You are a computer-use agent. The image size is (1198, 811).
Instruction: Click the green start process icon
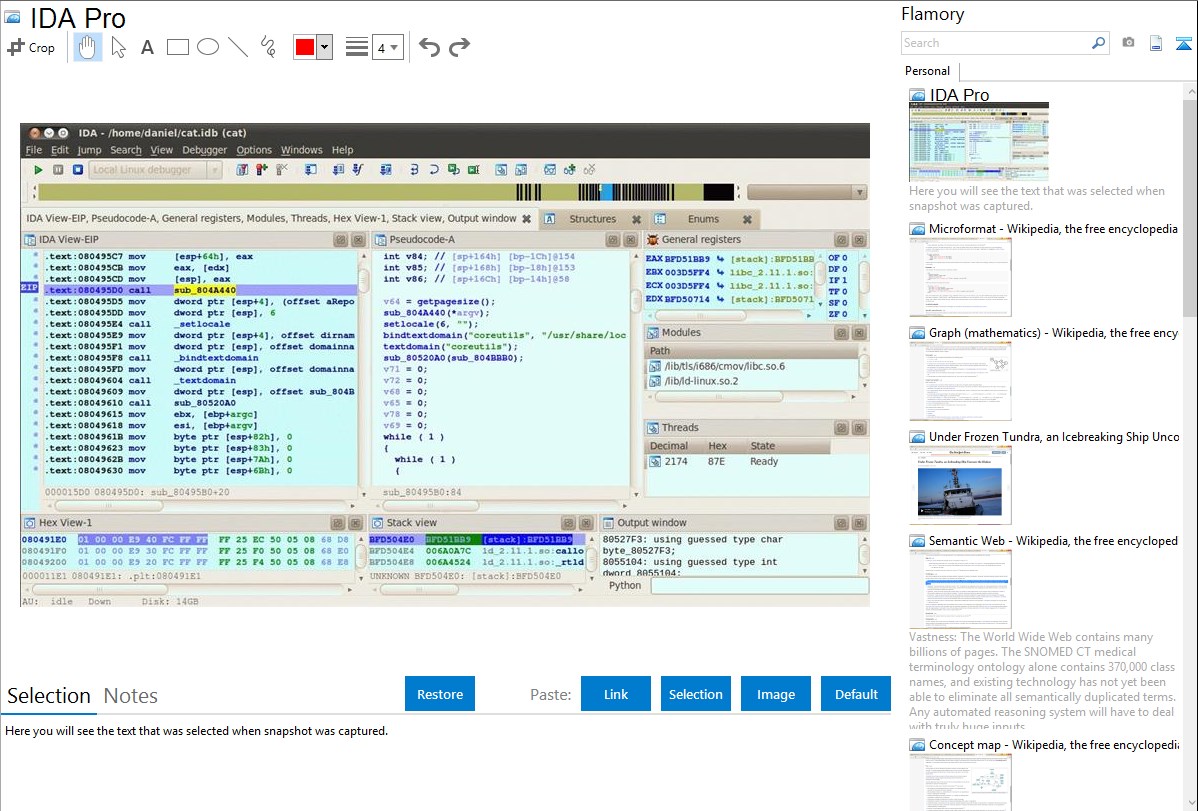(37, 170)
